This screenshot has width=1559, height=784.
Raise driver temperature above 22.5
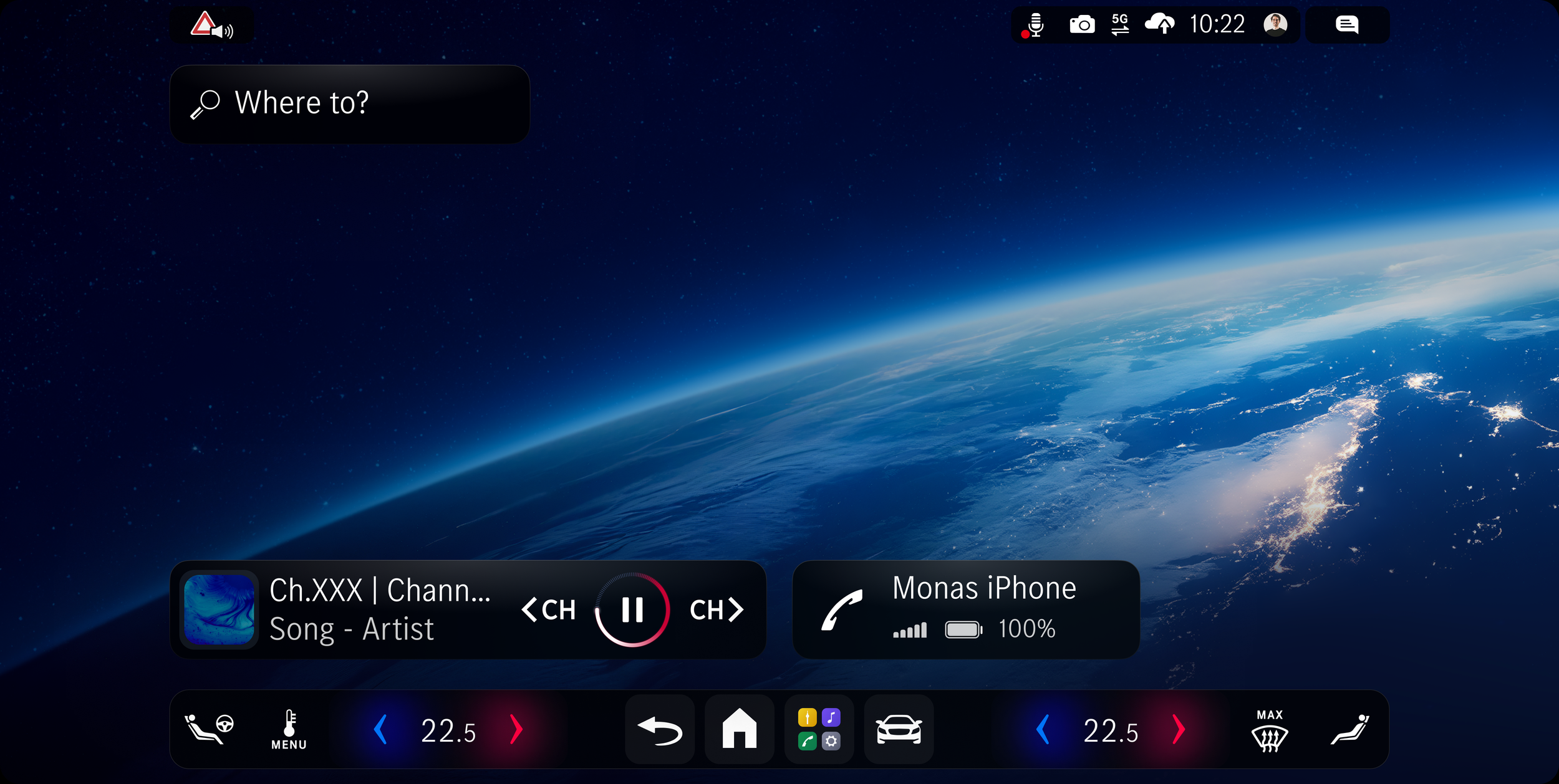(515, 728)
